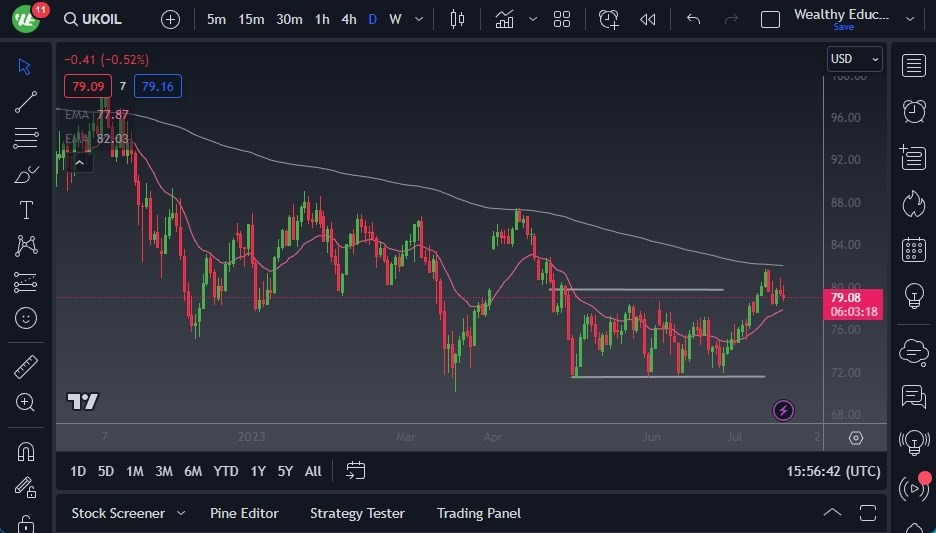936x533 pixels.
Task: Start bar replay mode
Action: [648, 20]
